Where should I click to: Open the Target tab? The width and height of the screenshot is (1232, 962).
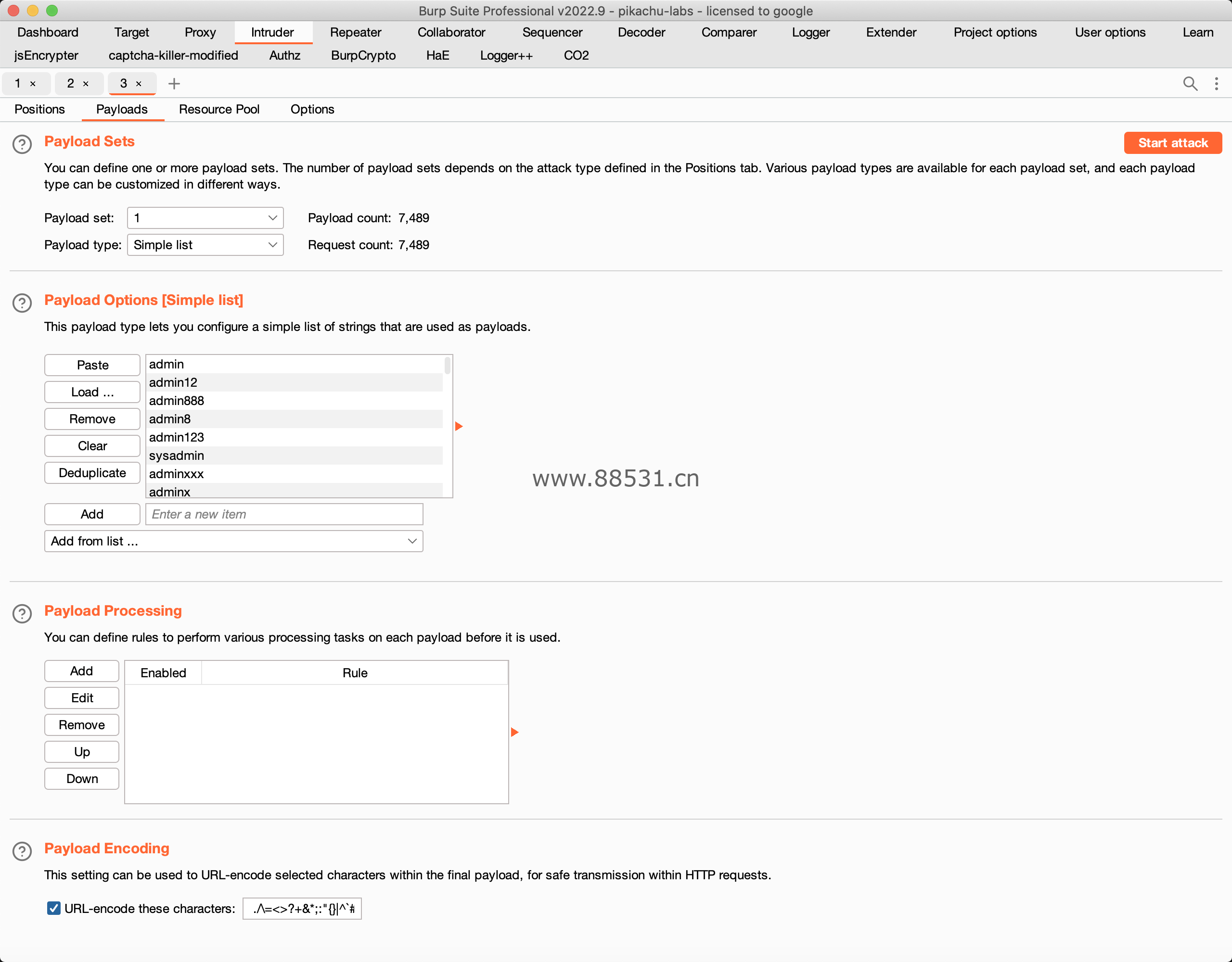pyautogui.click(x=131, y=32)
